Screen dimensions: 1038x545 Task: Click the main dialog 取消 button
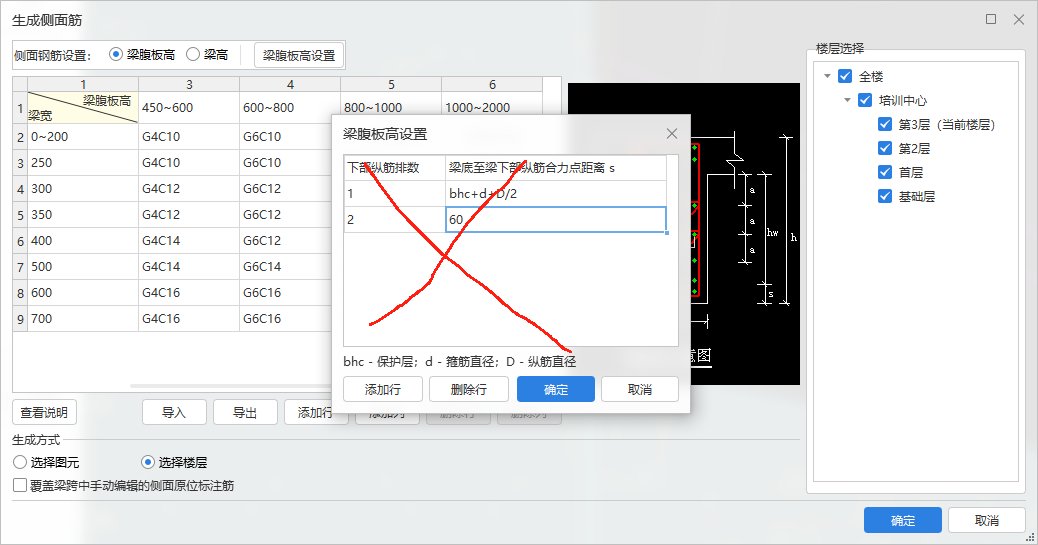click(x=986, y=520)
